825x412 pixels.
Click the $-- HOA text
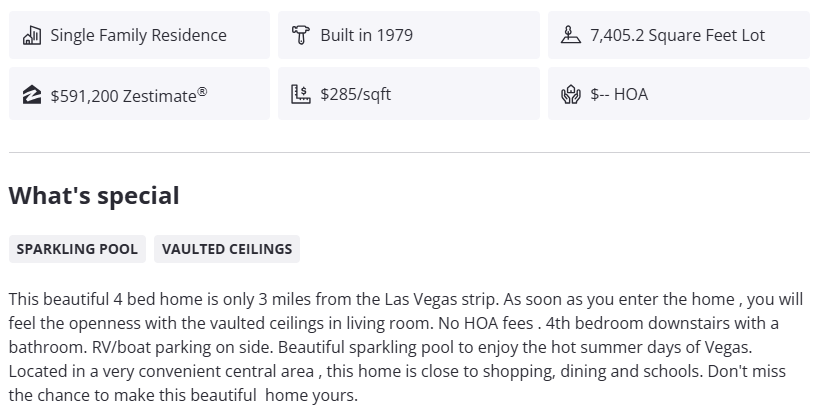(619, 95)
